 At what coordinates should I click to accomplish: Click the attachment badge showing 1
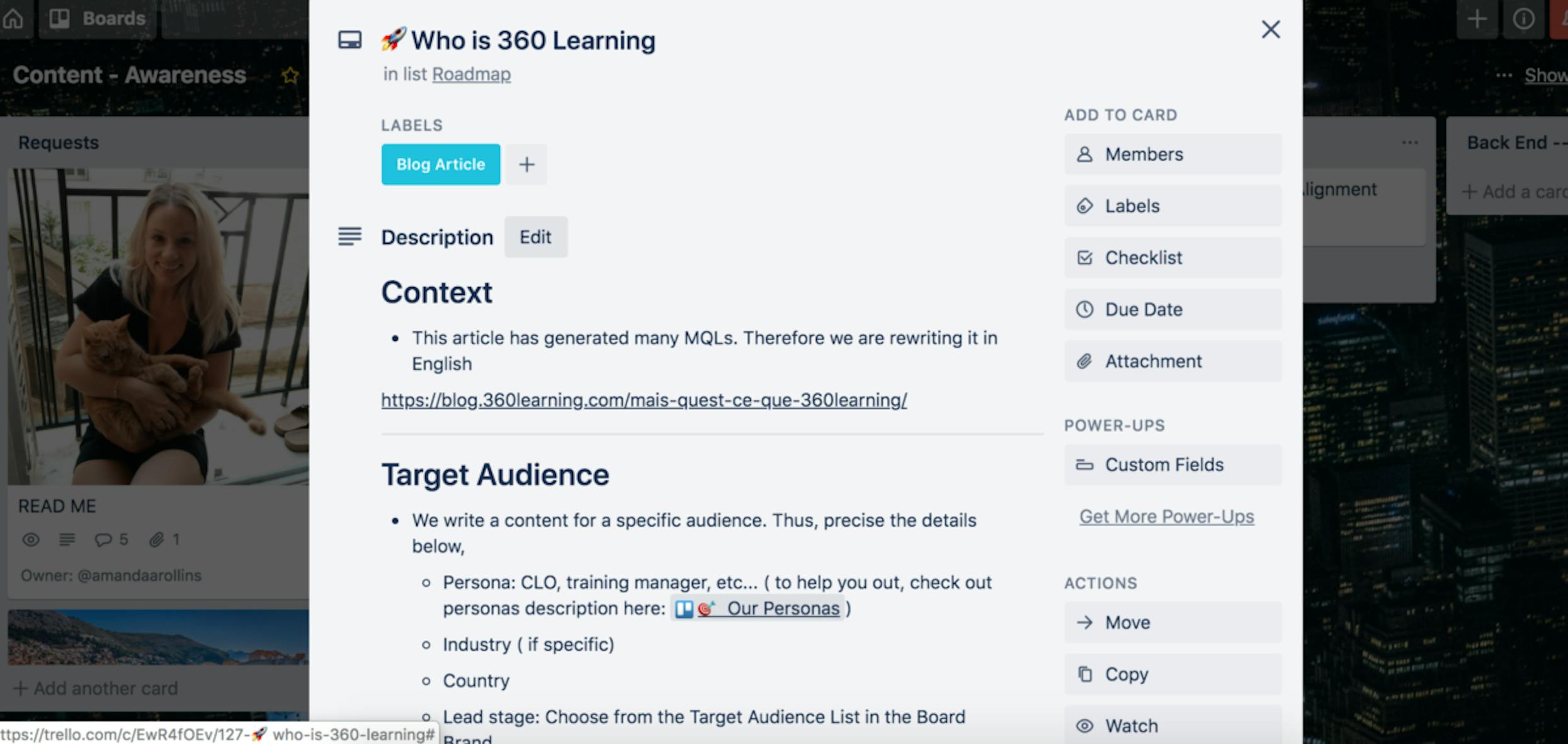[165, 540]
